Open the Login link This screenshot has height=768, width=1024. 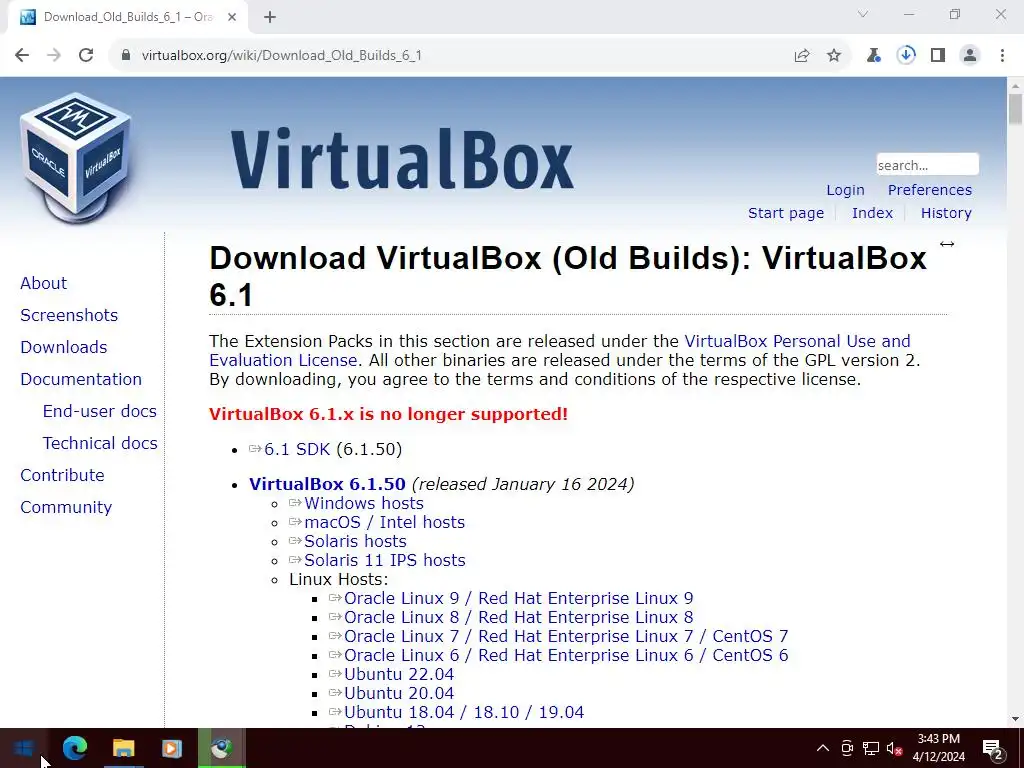[x=845, y=190]
